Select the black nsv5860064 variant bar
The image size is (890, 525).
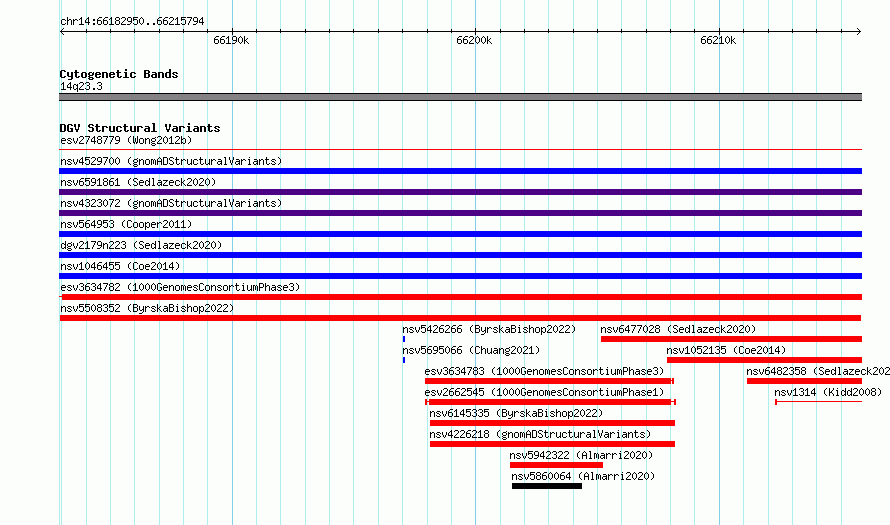[547, 486]
